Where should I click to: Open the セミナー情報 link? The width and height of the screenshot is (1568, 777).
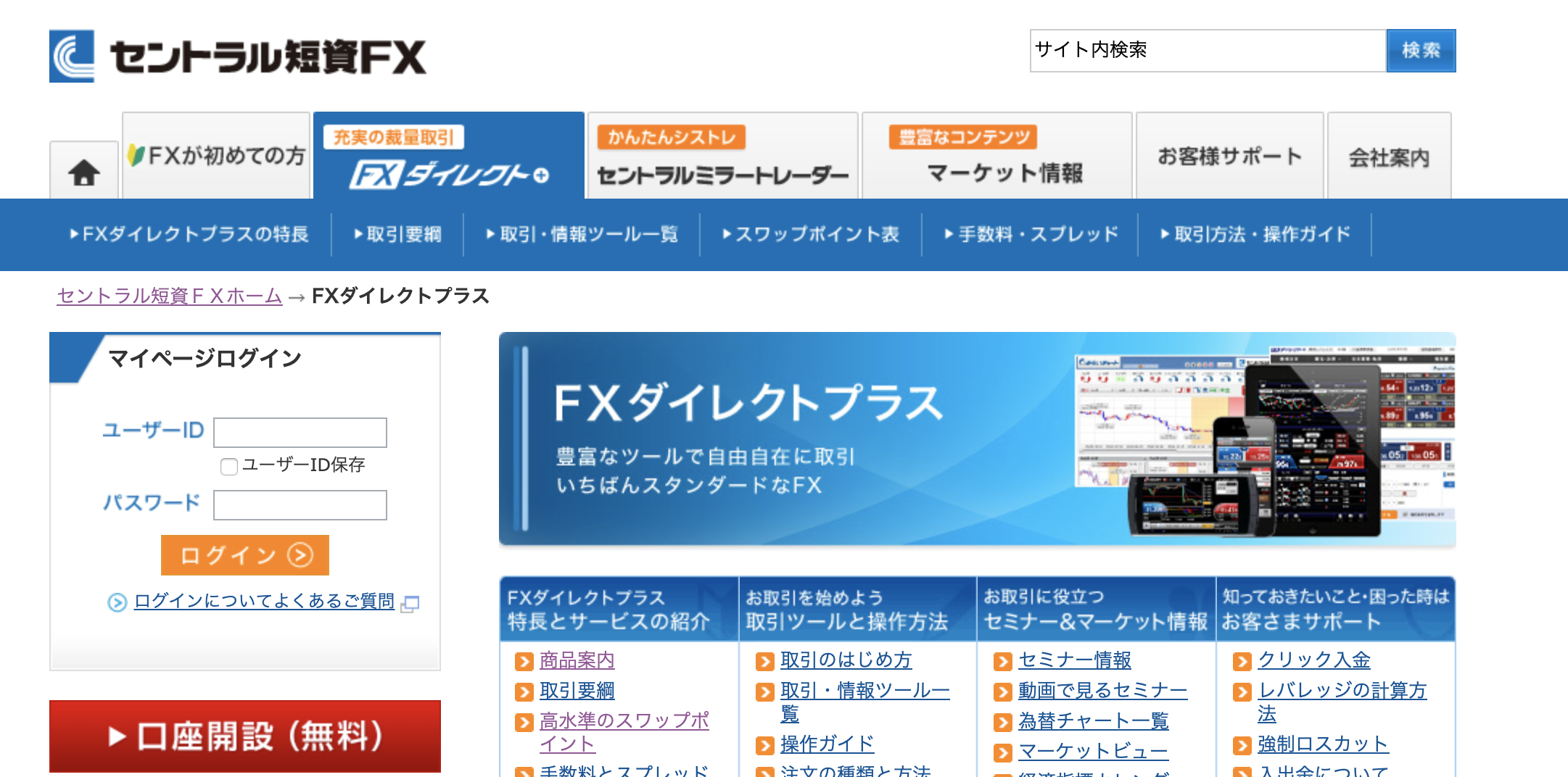click(x=1075, y=660)
